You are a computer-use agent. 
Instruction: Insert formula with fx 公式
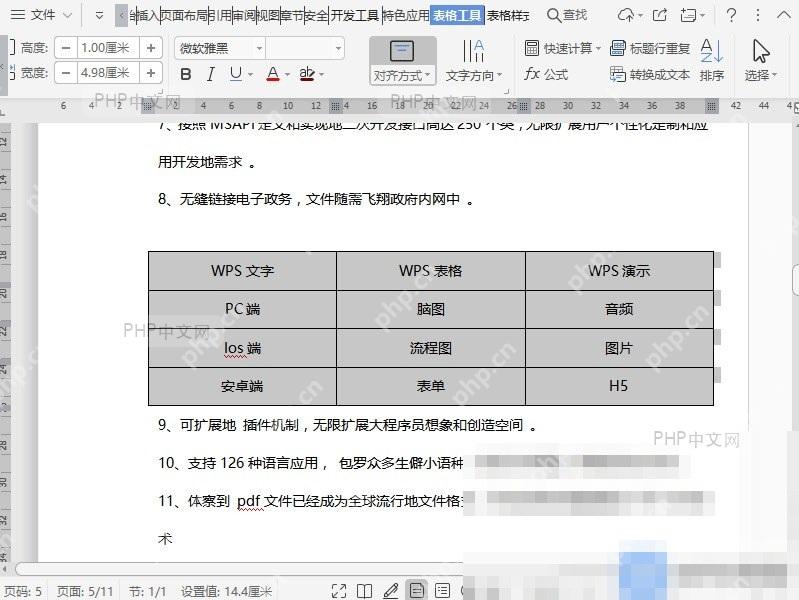(x=546, y=74)
